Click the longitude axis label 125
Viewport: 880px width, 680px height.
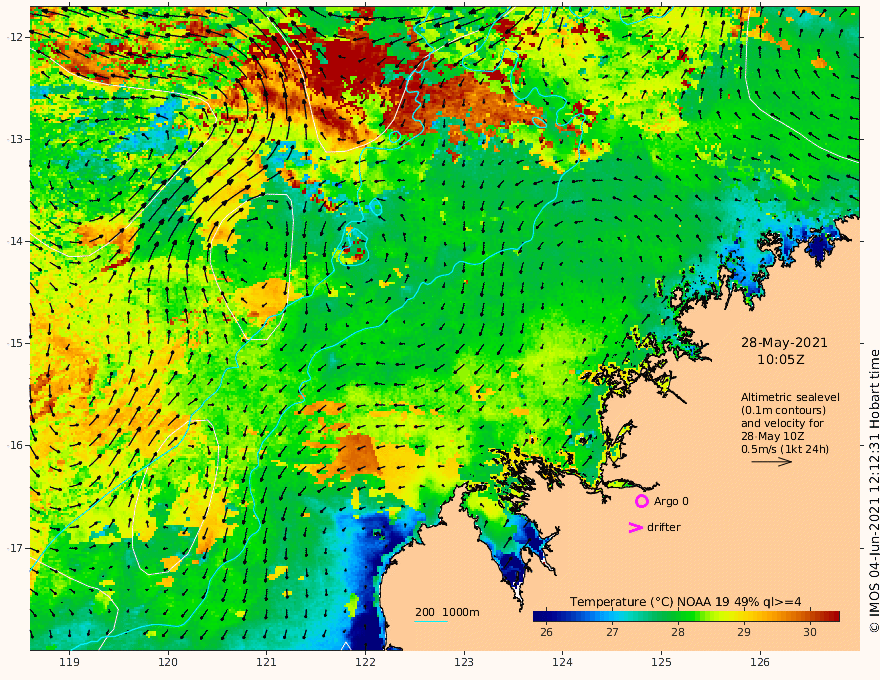[x=661, y=663]
